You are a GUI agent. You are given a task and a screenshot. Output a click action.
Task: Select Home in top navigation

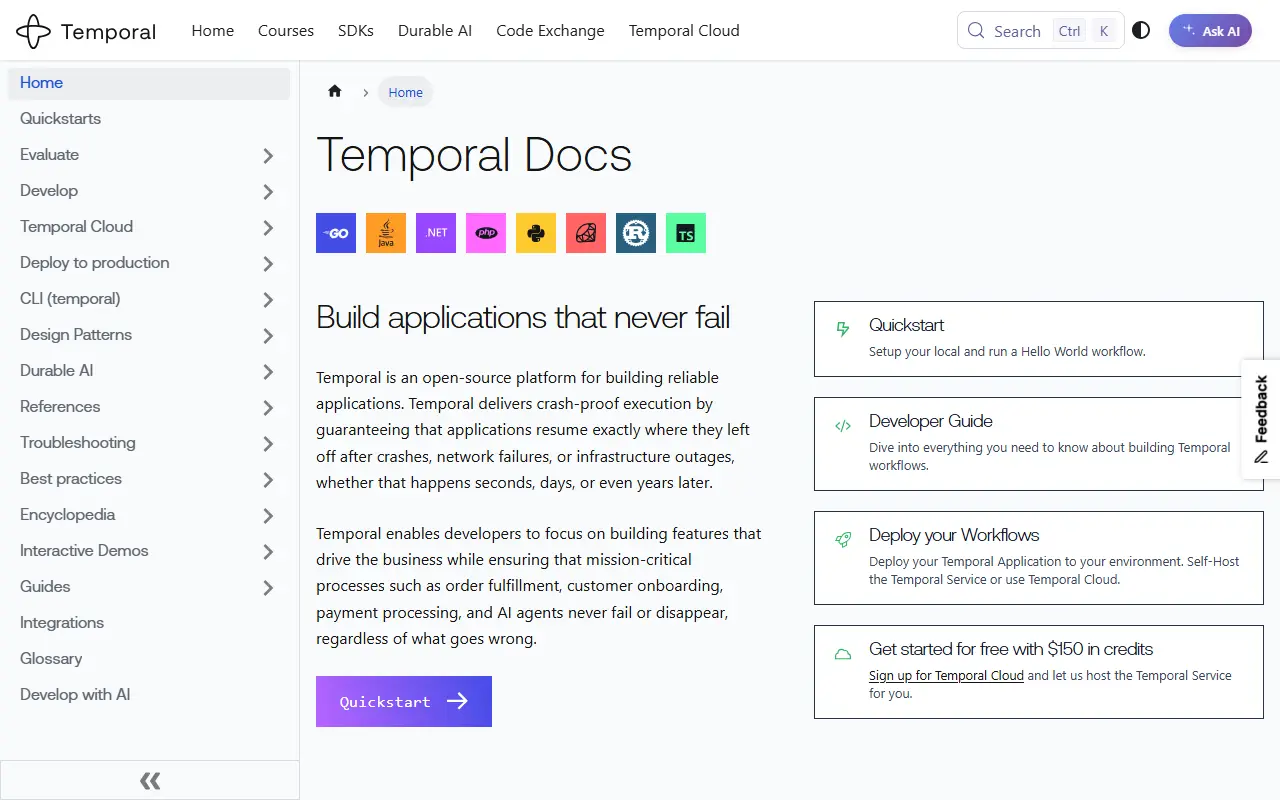(213, 30)
